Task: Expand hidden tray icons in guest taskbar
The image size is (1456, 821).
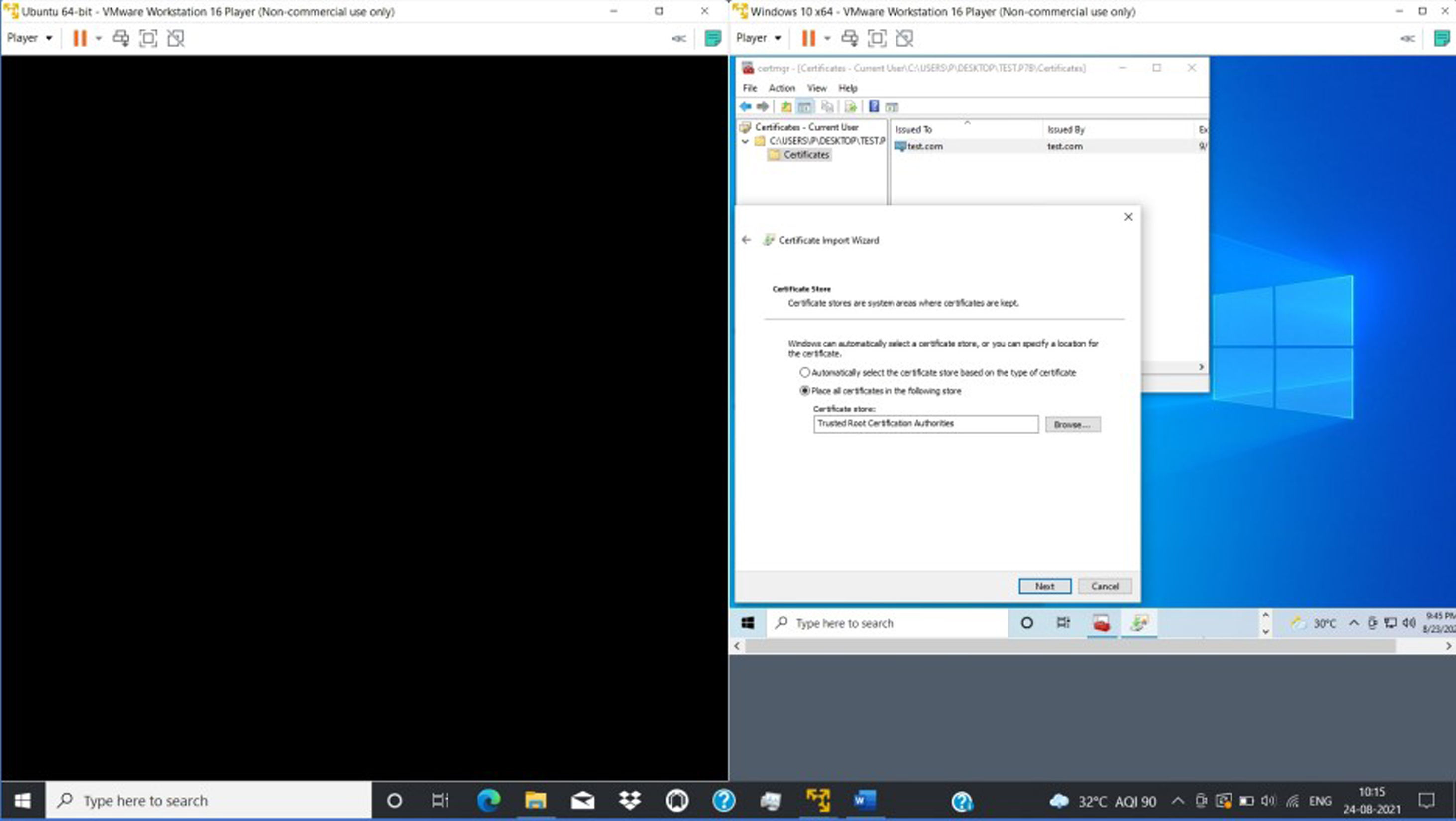Action: tap(1354, 623)
